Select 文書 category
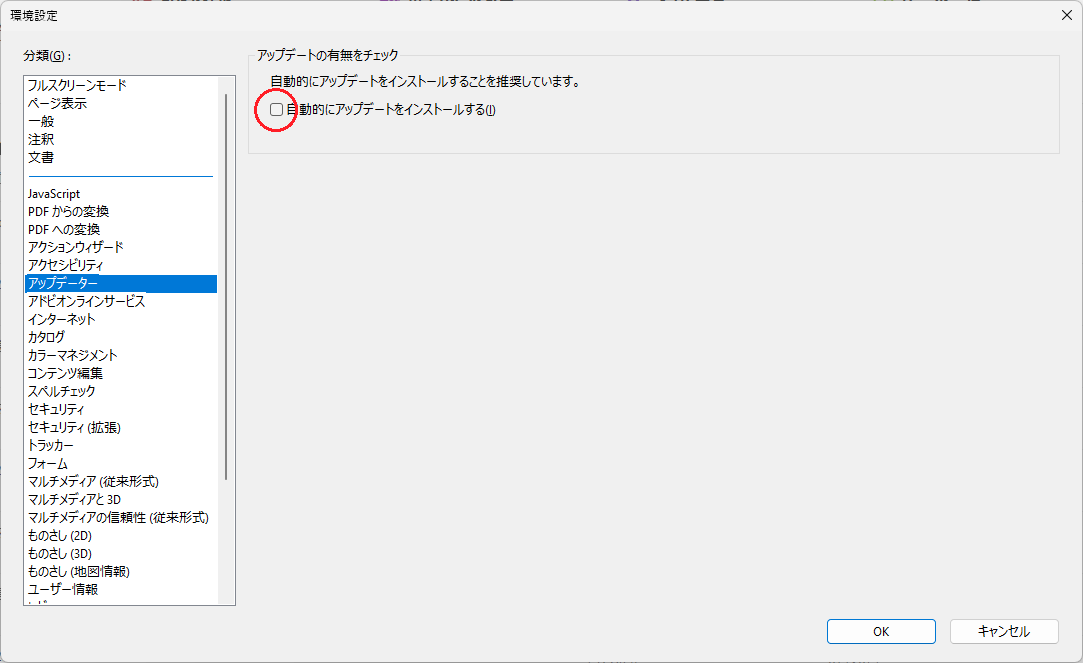1083x663 pixels. pyautogui.click(x=121, y=157)
